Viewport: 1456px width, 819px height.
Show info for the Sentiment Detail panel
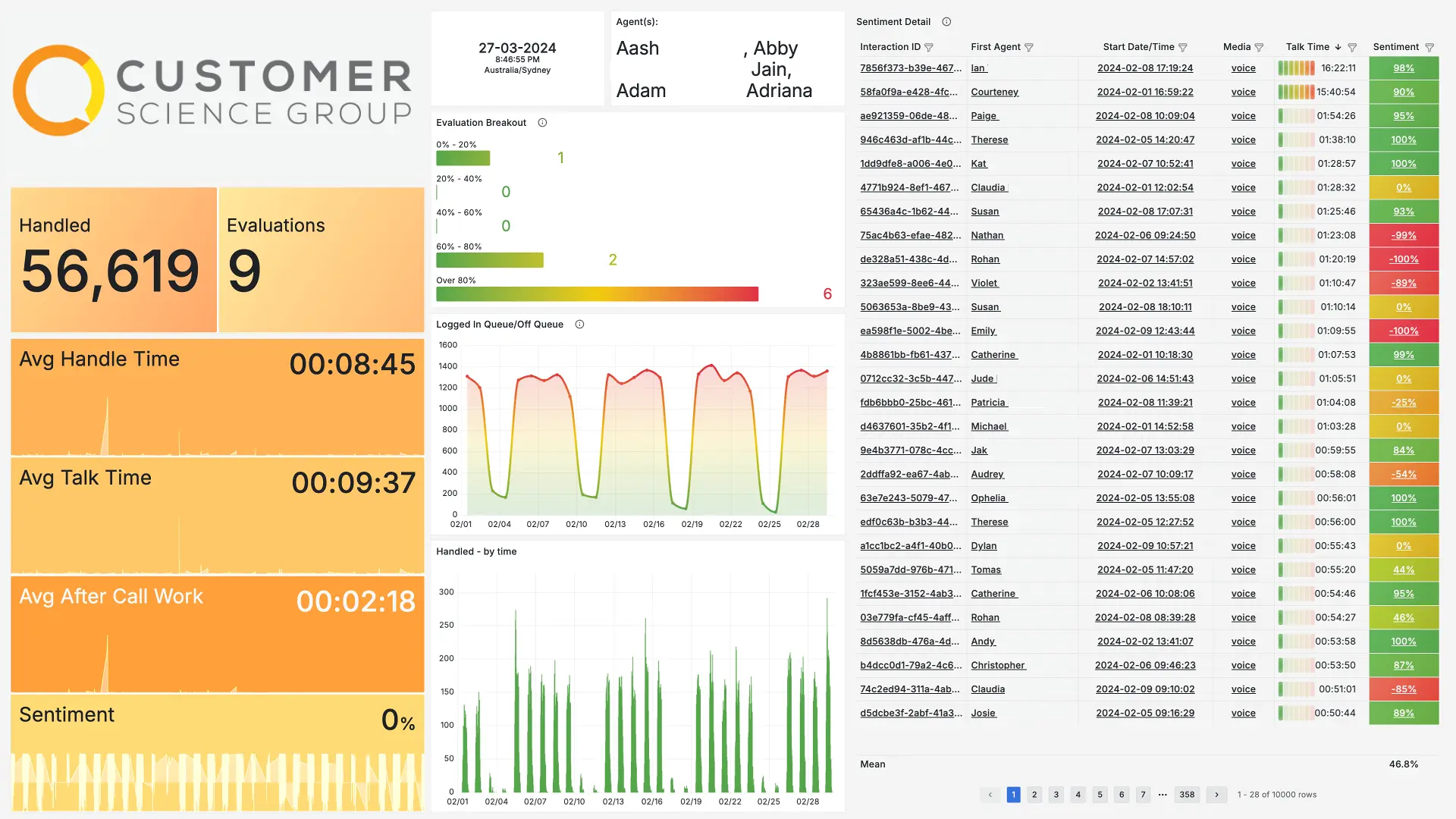coord(946,22)
